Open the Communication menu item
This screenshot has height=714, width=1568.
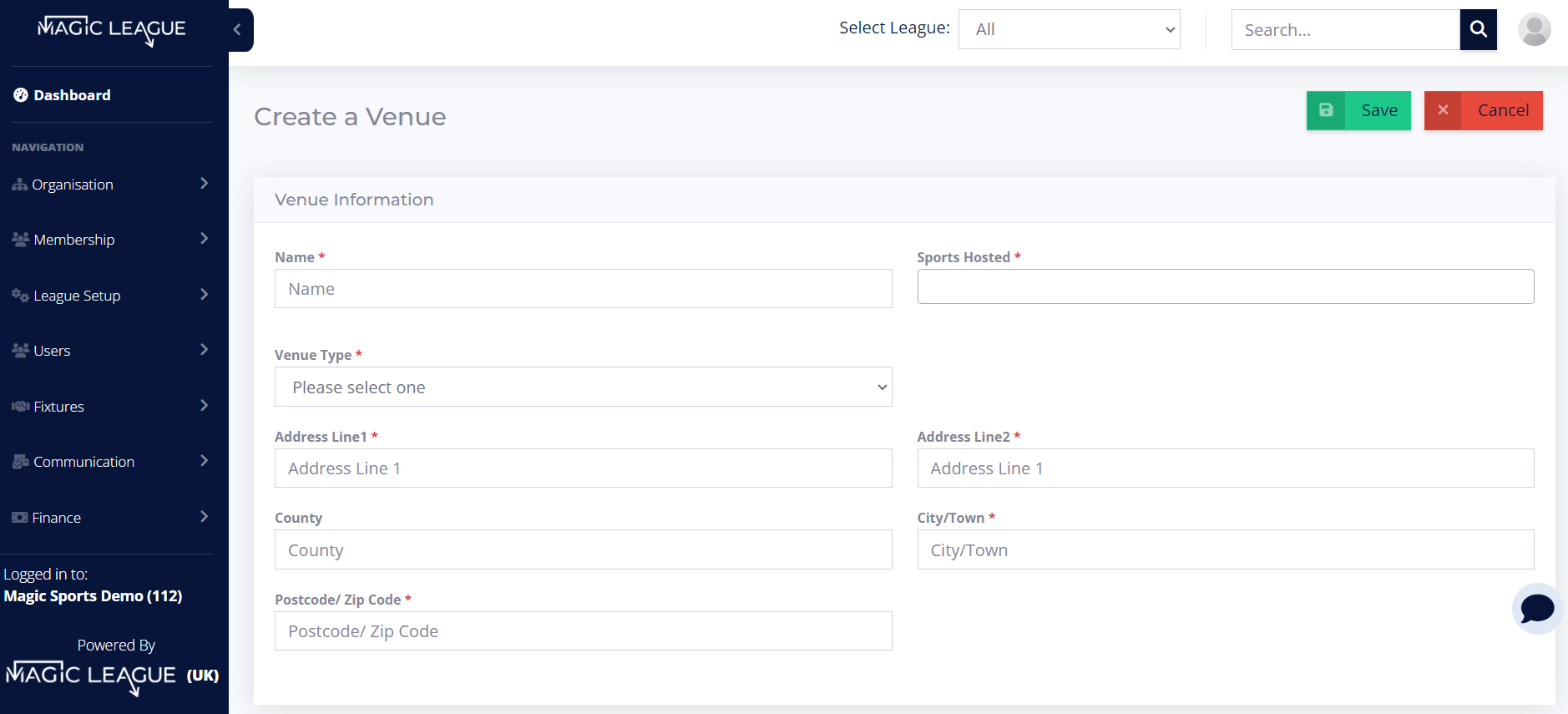[x=112, y=462]
